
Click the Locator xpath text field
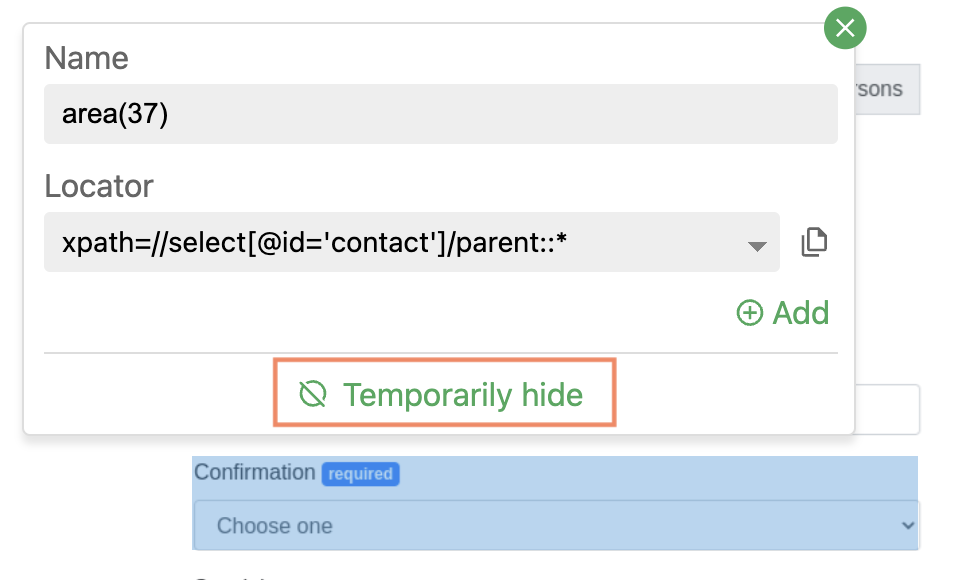point(411,242)
